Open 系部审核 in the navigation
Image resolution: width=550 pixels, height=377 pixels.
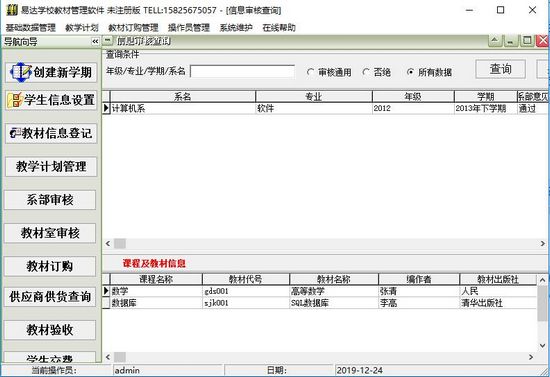(x=50, y=200)
